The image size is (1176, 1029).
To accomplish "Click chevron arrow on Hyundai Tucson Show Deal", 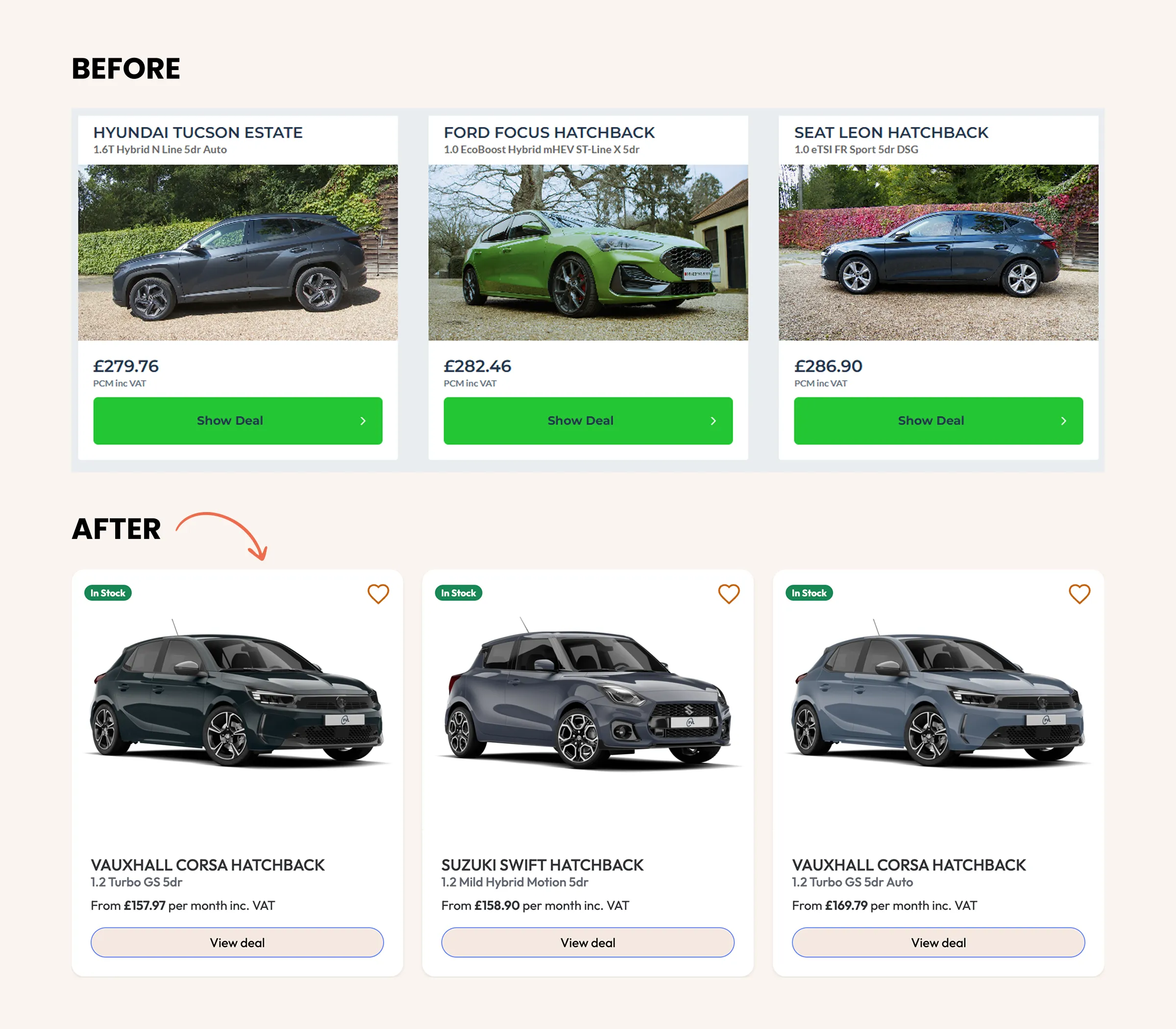I will click(363, 421).
